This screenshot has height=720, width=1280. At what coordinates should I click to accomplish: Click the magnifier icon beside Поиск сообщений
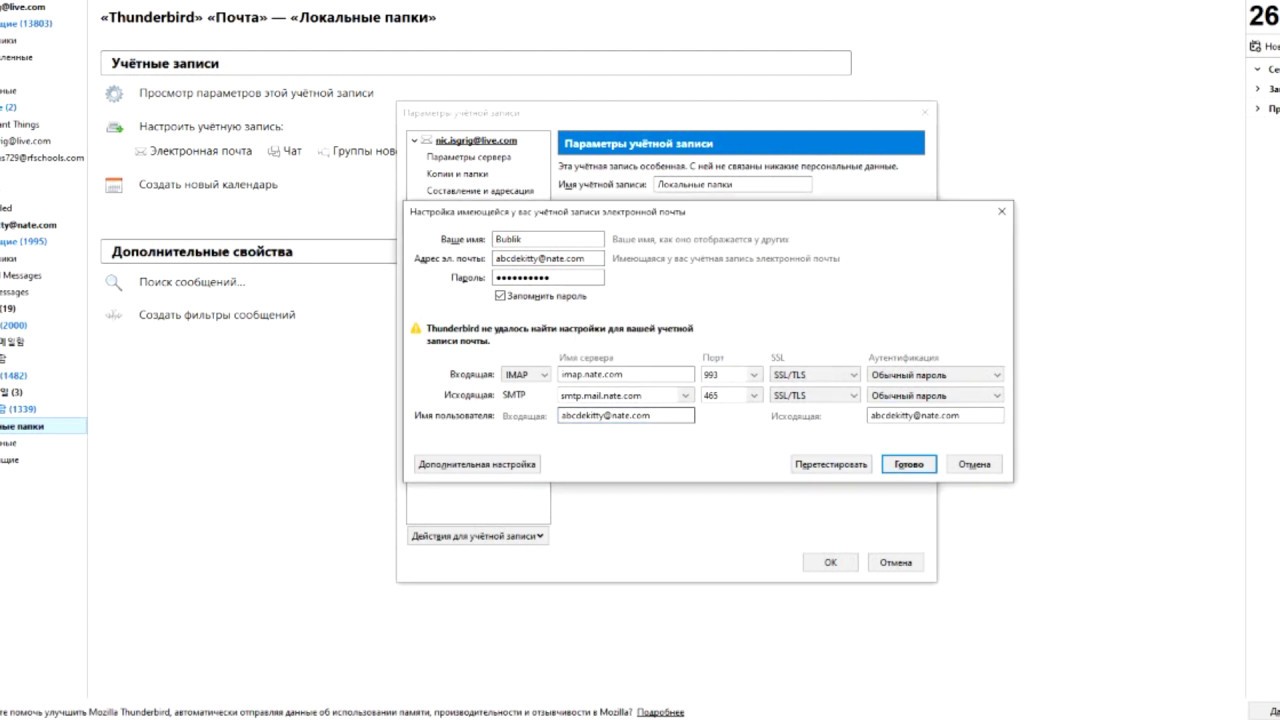[x=114, y=283]
